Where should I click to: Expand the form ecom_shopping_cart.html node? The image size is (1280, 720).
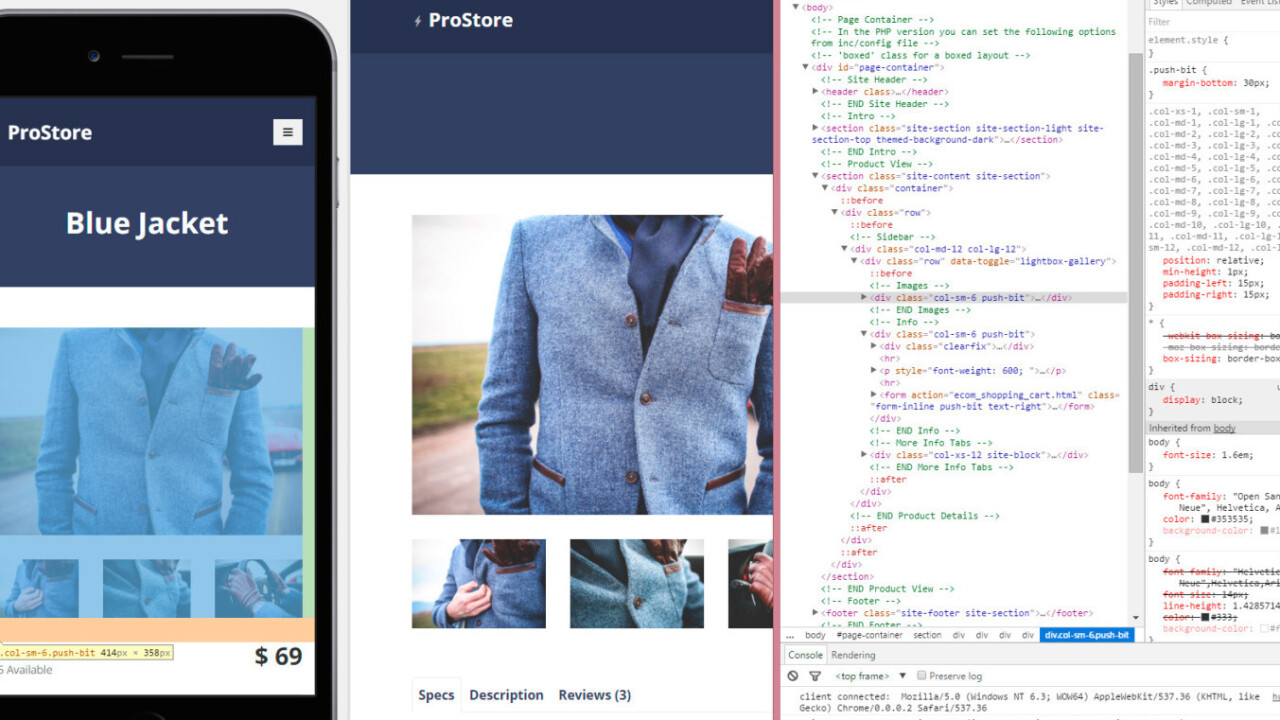pos(875,395)
